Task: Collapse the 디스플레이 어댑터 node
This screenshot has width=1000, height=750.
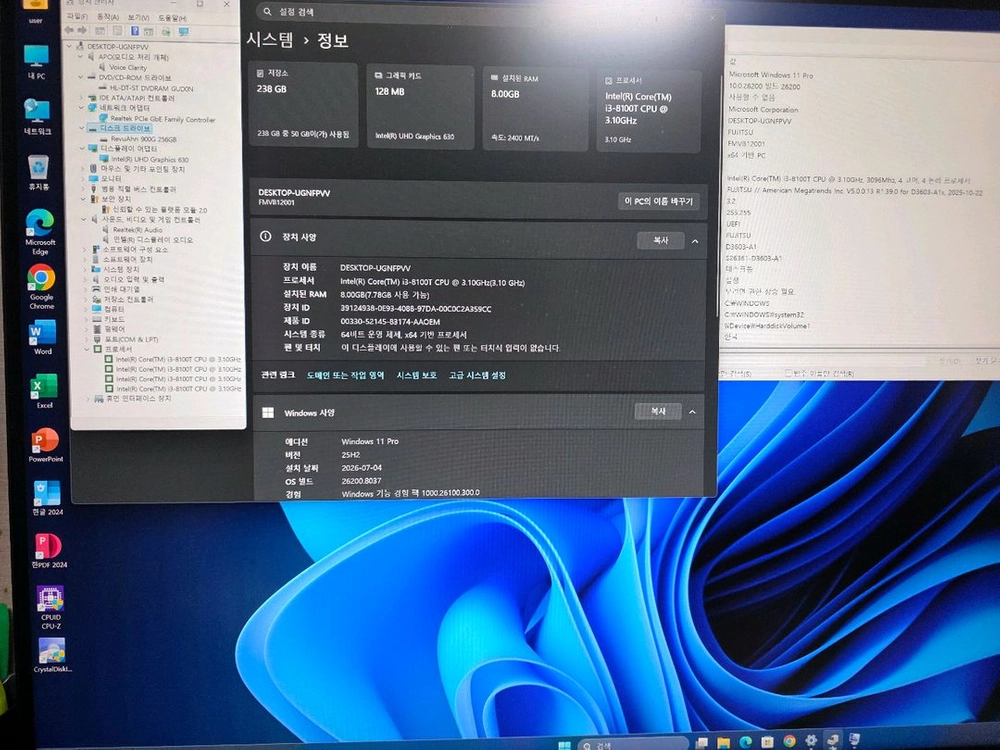Action: point(82,148)
